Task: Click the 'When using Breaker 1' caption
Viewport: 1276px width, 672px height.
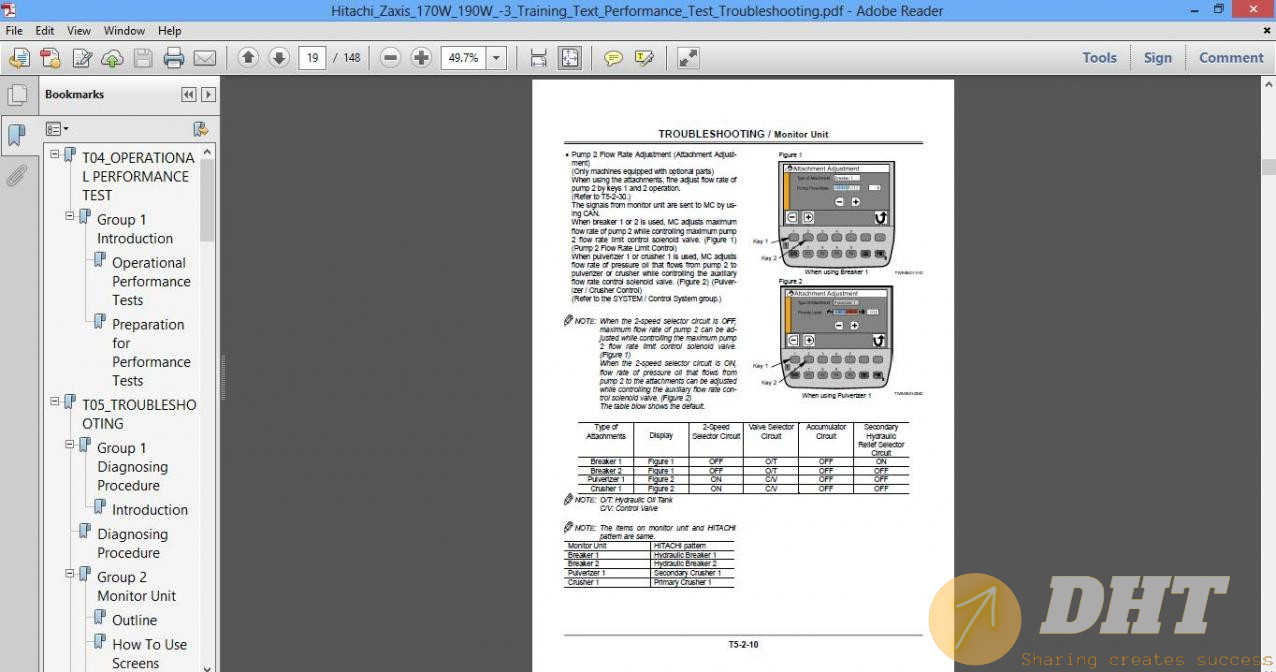Action: [x=835, y=272]
